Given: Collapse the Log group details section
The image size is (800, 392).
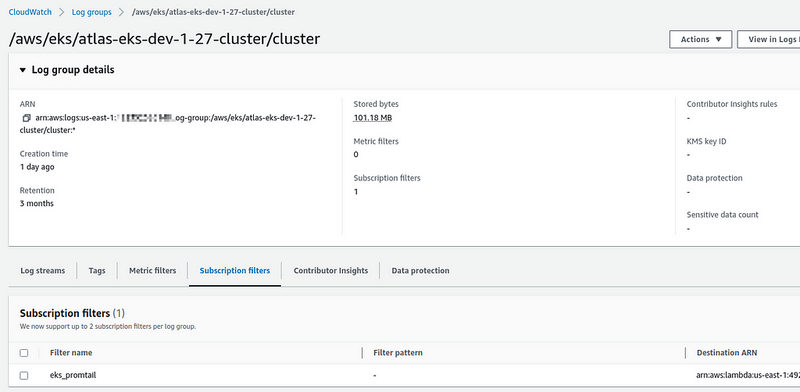Looking at the screenshot, I should [x=22, y=70].
